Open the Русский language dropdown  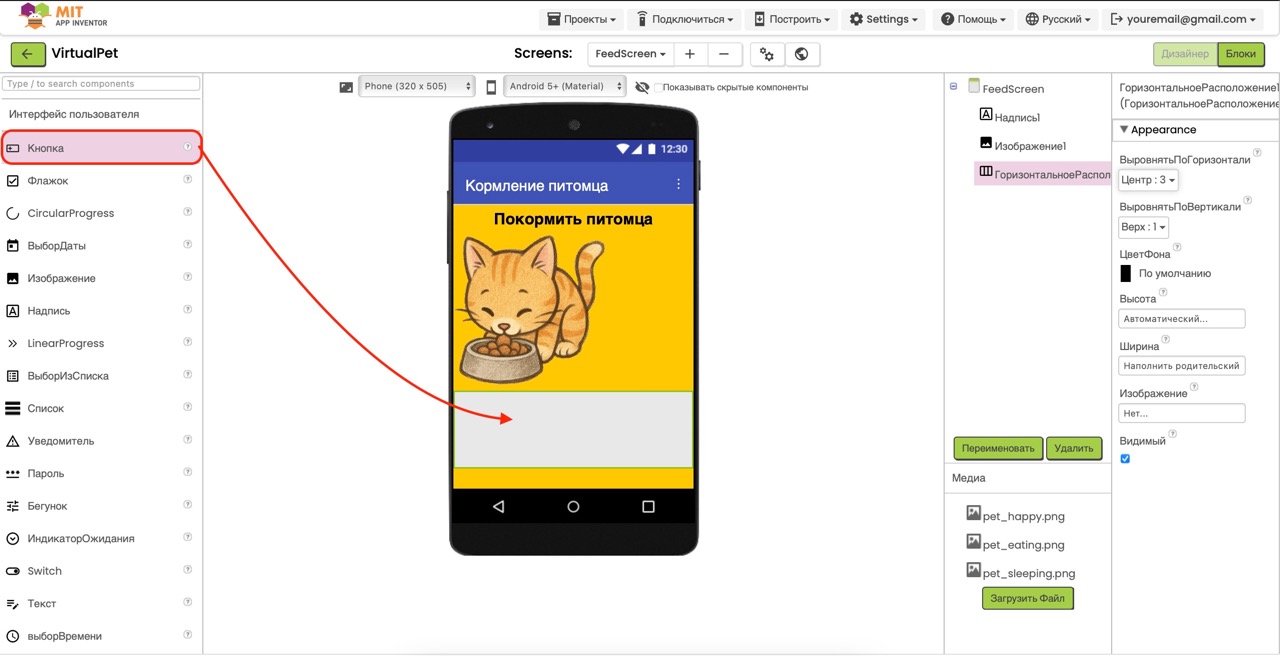(x=1058, y=19)
